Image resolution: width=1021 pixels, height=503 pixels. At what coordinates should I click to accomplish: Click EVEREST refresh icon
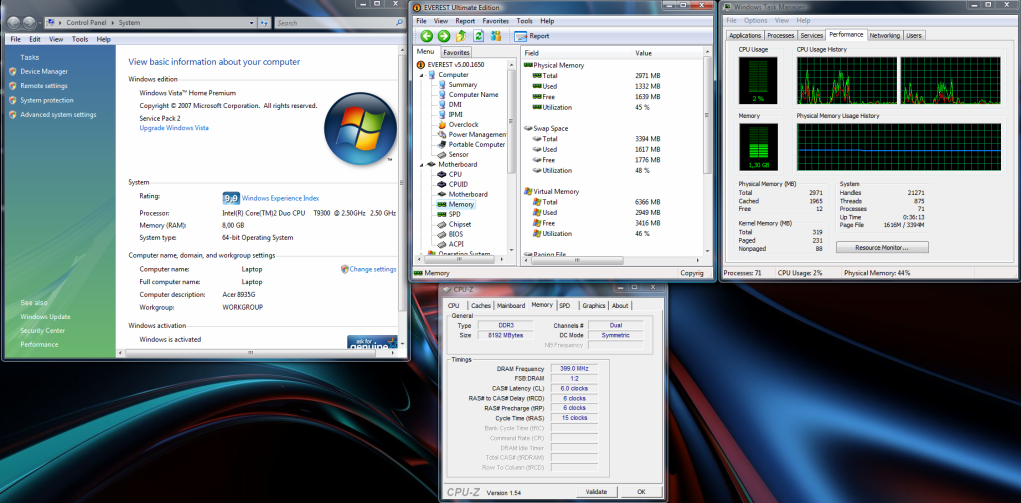(479, 36)
